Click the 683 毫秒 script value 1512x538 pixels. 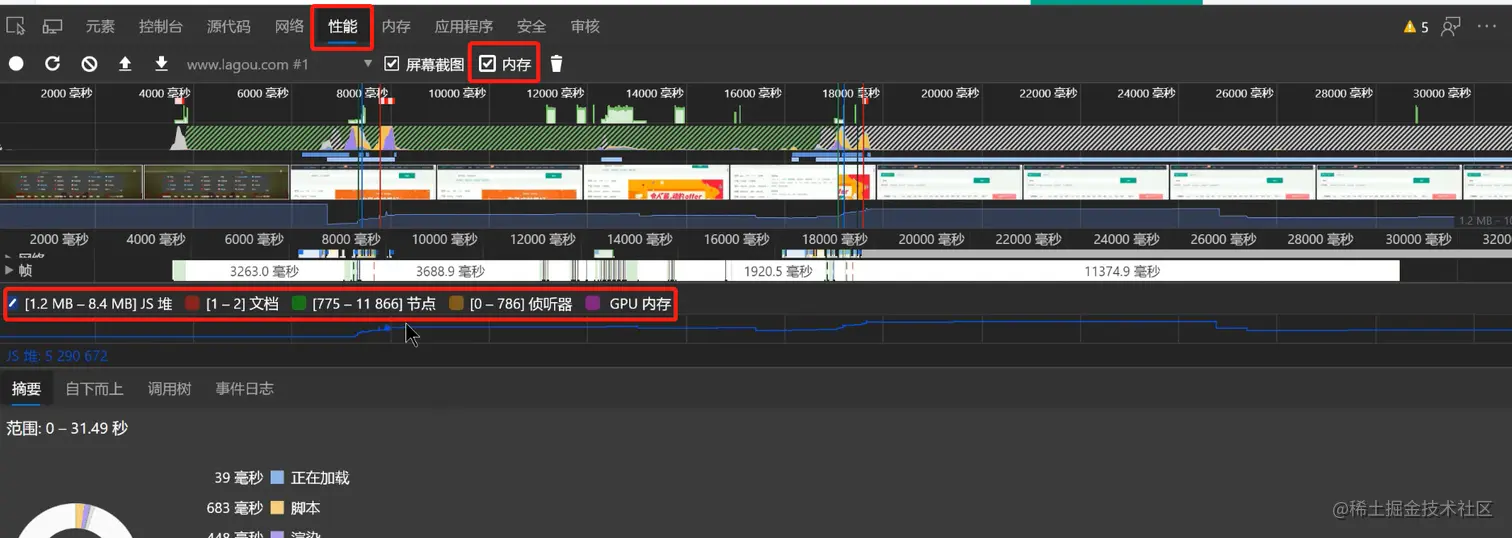235,508
